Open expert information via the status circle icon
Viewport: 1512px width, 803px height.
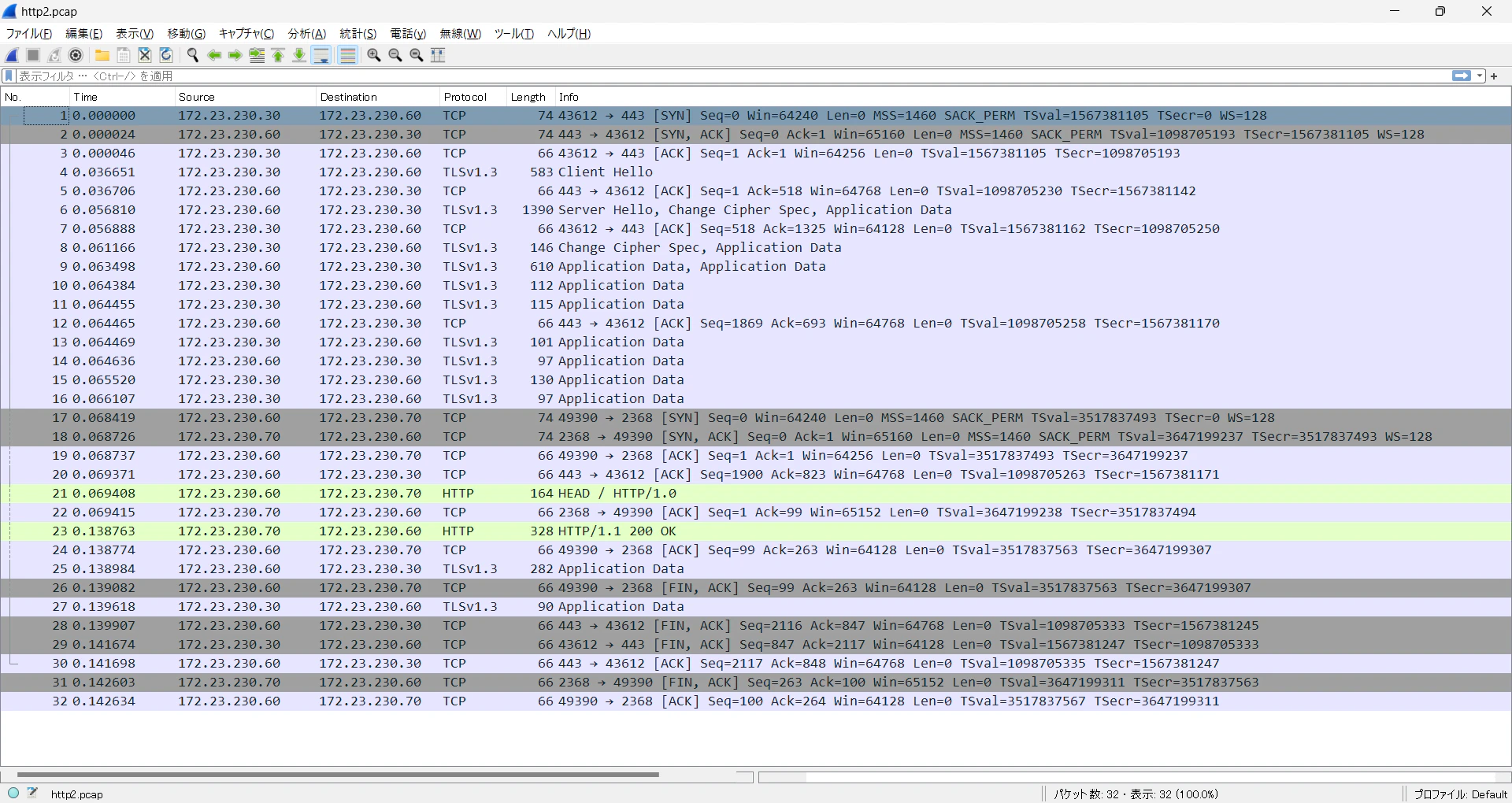[13, 794]
